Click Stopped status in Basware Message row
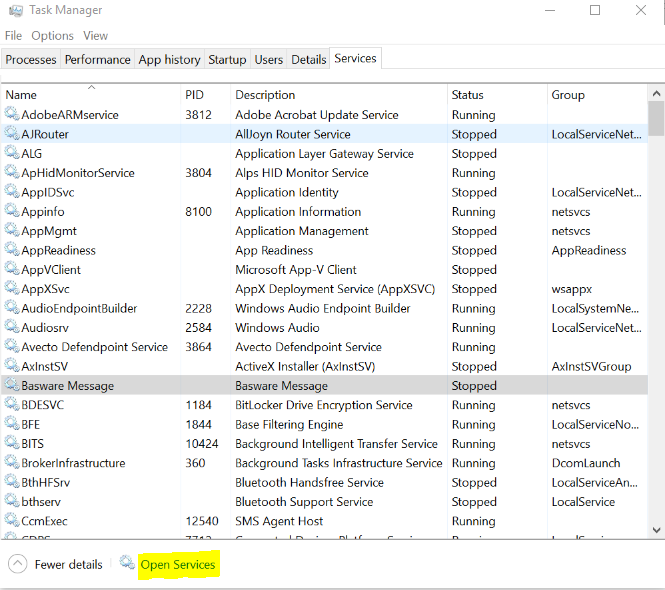Viewport: 665px width, 590px height. point(474,386)
